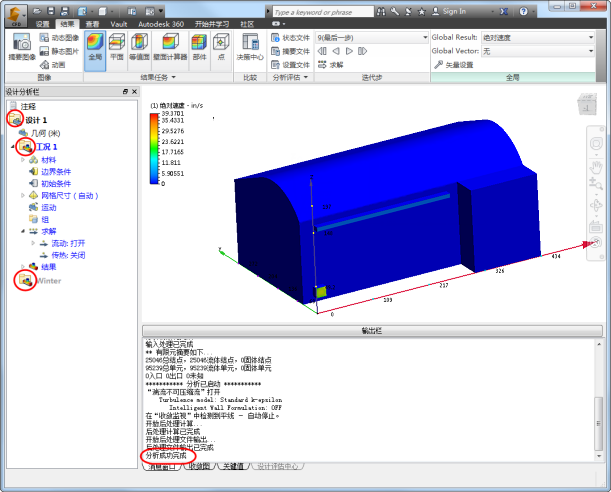Image resolution: width=611 pixels, height=492 pixels.
Task: Click the binoculars search icon
Action: click(381, 12)
